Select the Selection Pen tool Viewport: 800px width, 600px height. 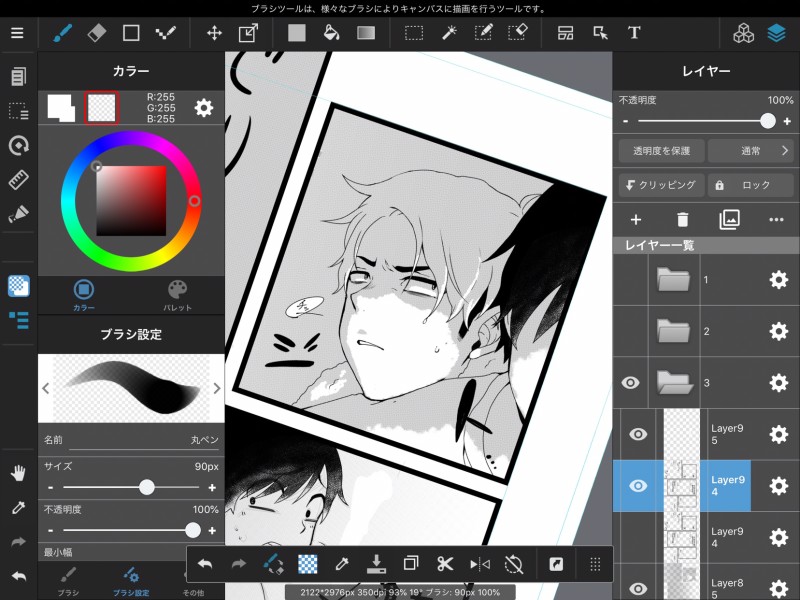(483, 33)
